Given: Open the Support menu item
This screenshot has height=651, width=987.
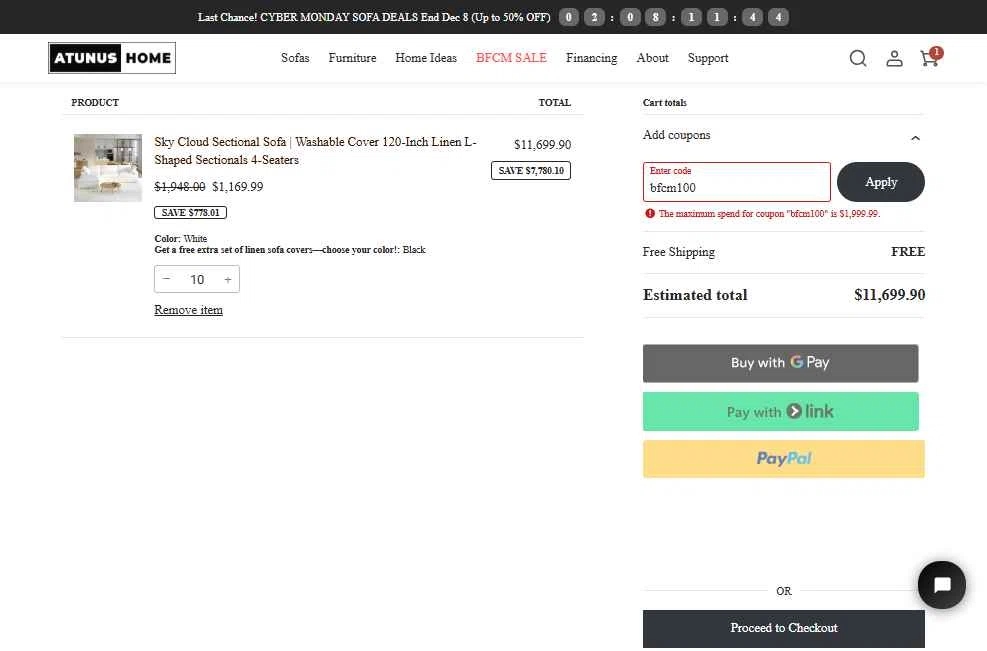Looking at the screenshot, I should click(708, 58).
